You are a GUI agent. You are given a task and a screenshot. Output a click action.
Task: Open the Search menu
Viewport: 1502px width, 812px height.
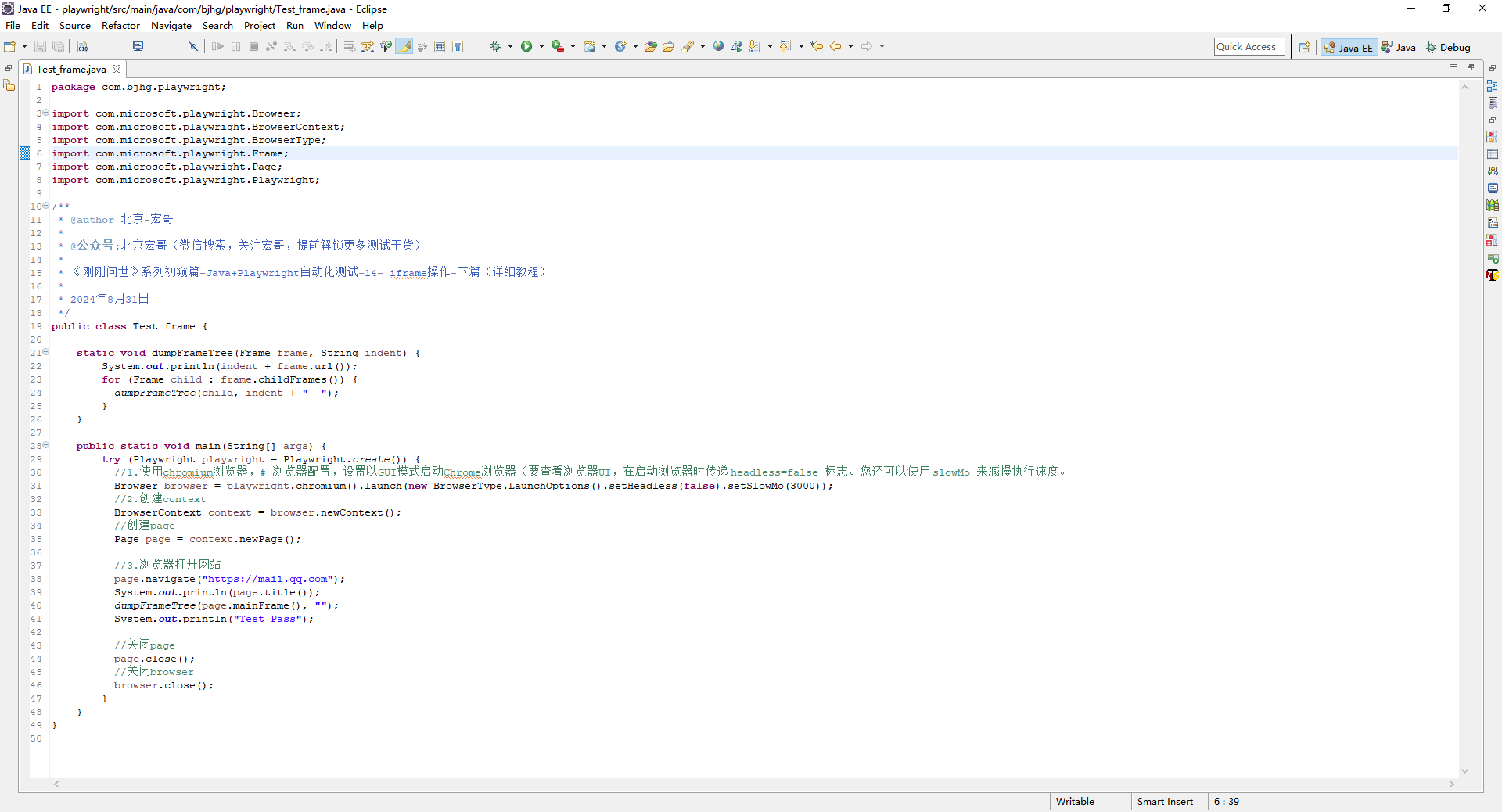pos(217,26)
